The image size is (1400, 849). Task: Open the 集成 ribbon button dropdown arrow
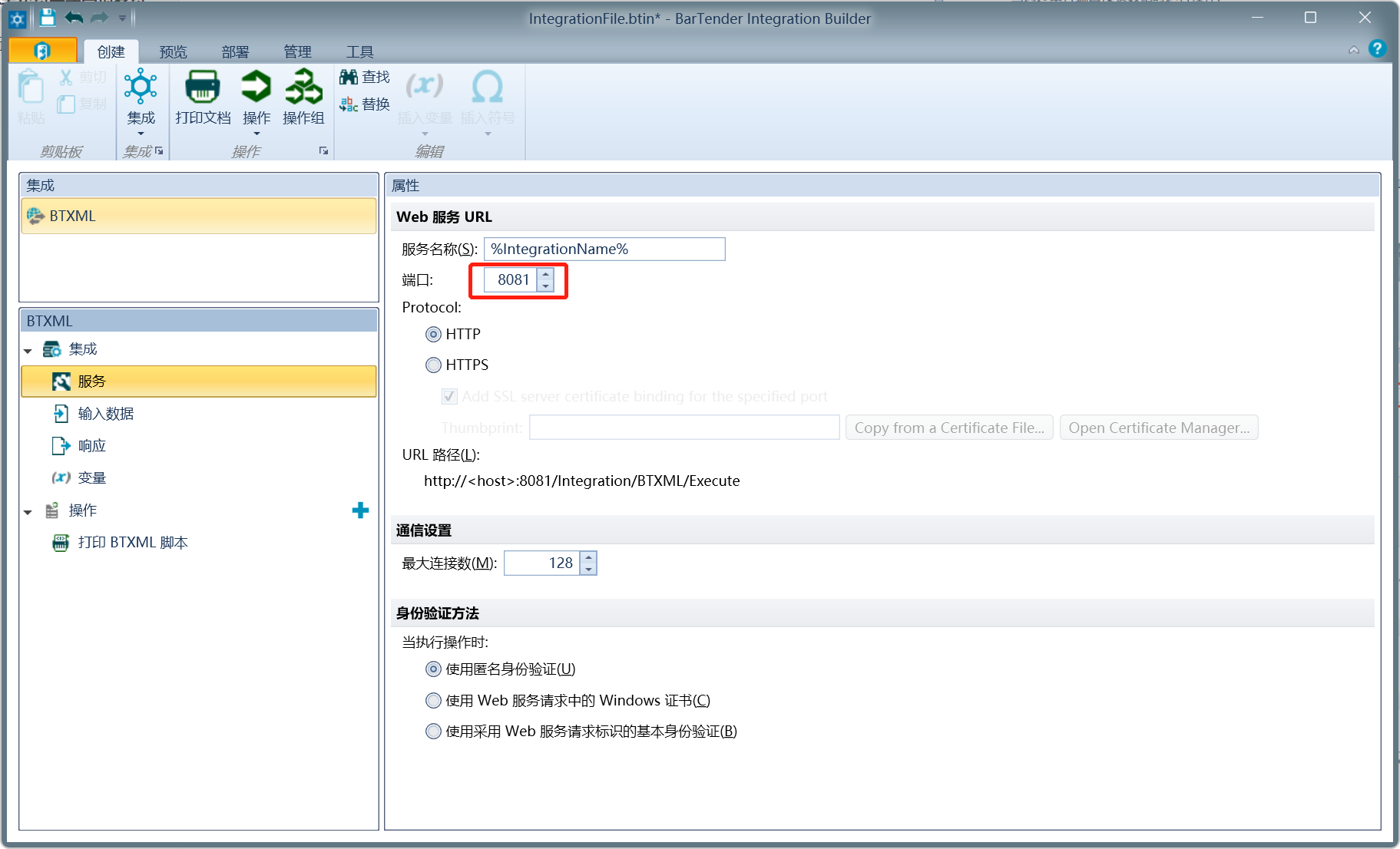[141, 134]
